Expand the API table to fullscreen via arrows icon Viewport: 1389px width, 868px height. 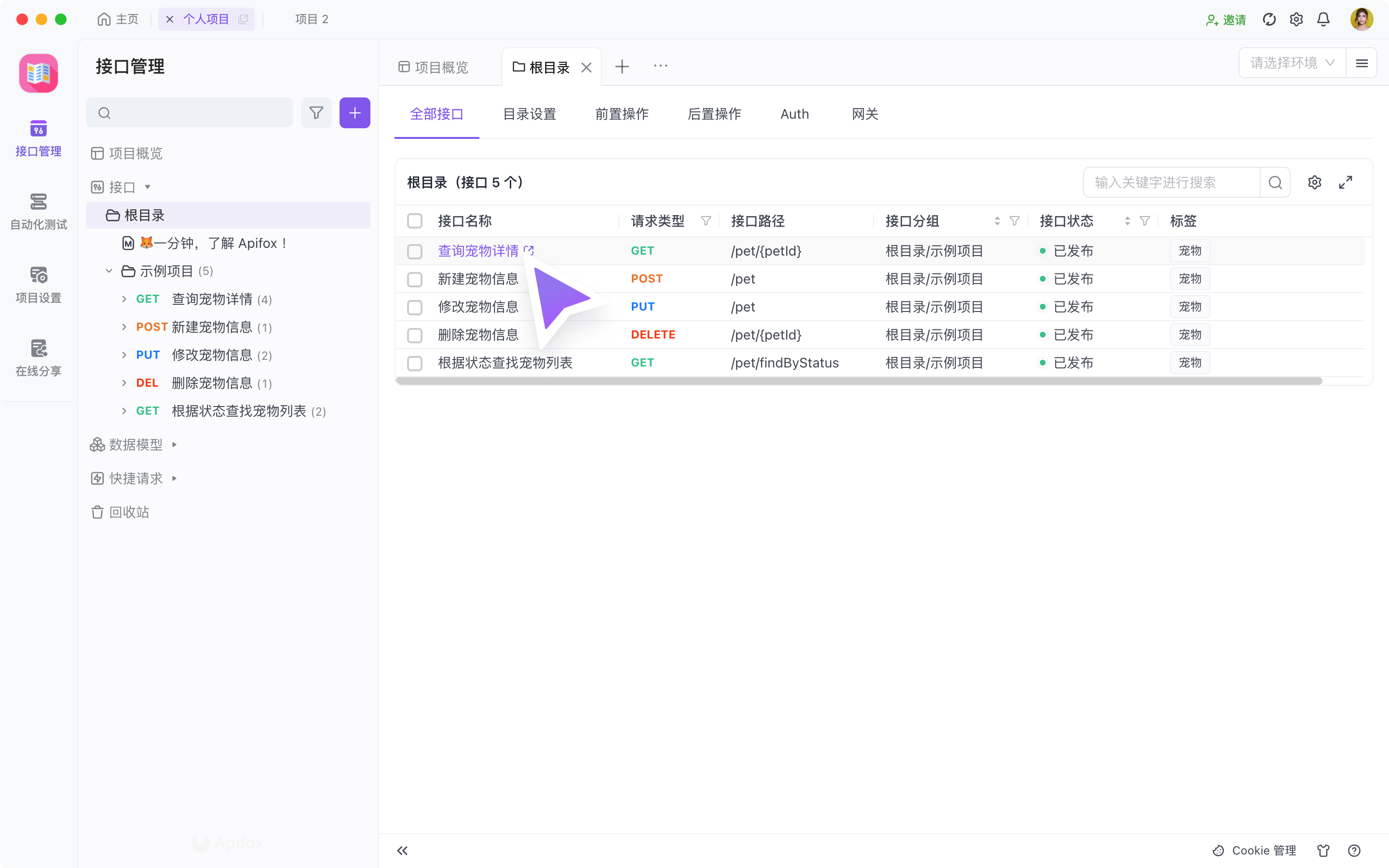[1346, 182]
